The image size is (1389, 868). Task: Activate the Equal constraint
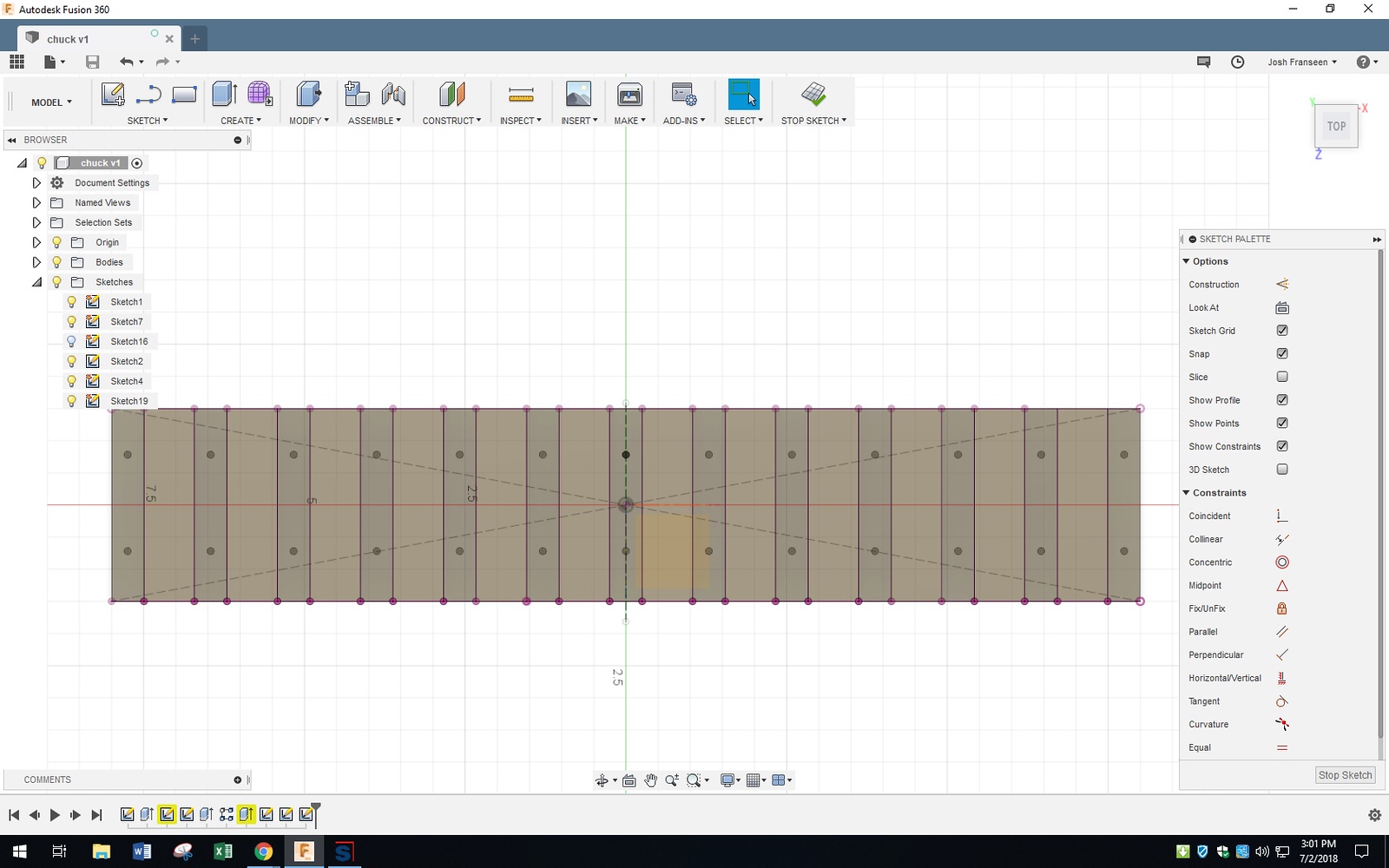pyautogui.click(x=1282, y=747)
